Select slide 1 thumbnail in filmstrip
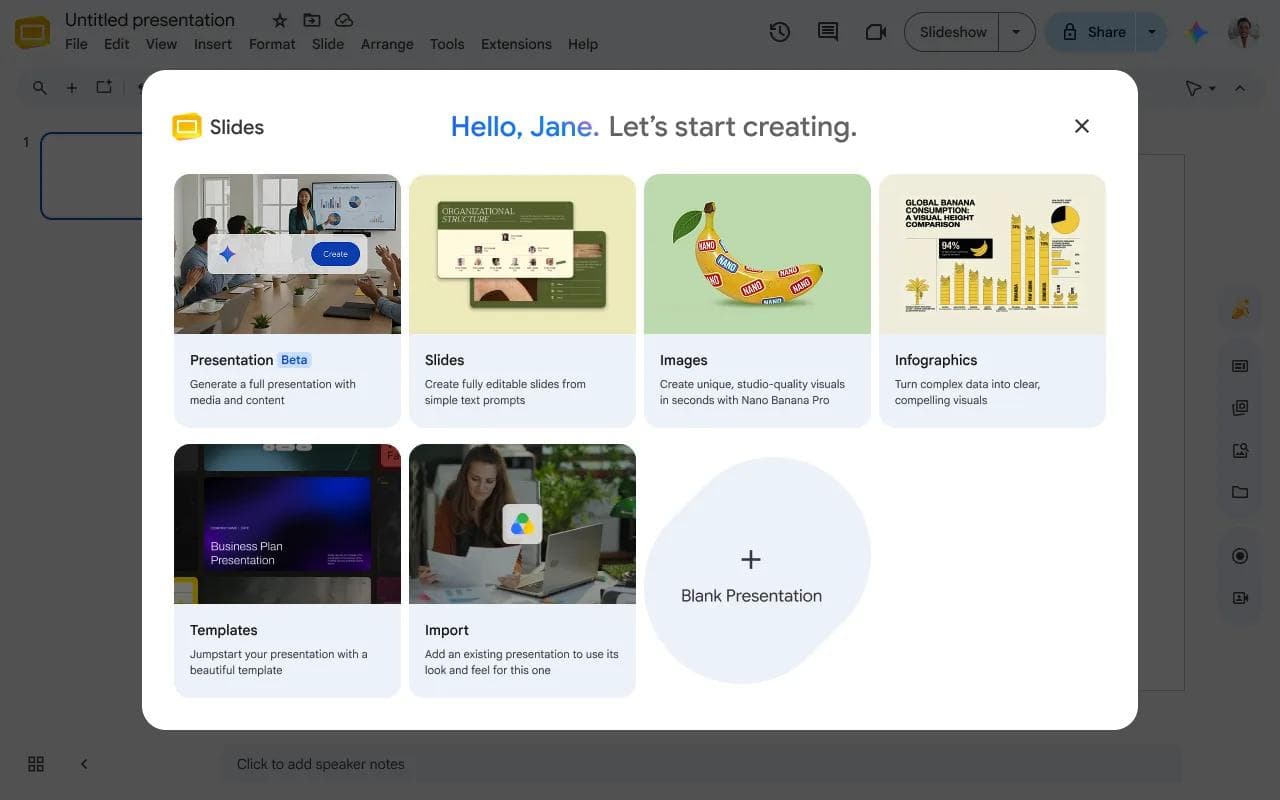Image resolution: width=1280 pixels, height=800 pixels. pos(92,176)
